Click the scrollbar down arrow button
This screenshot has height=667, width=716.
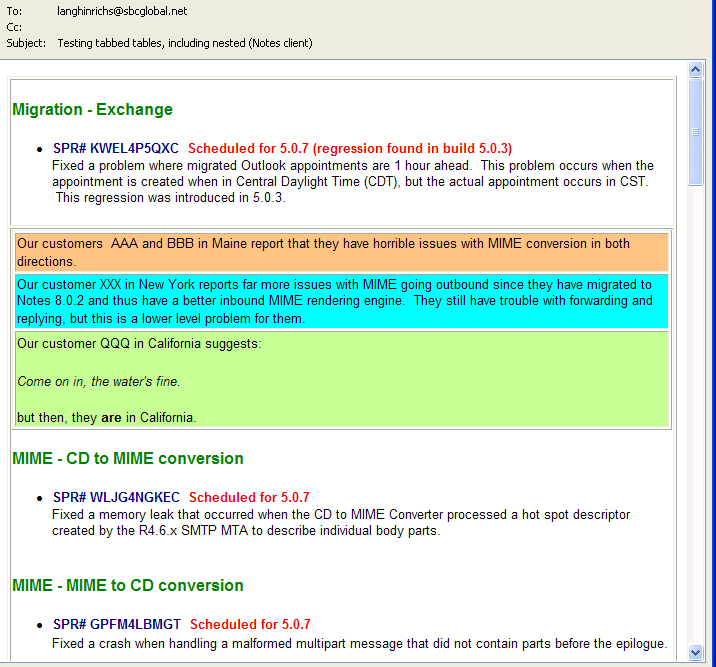pyautogui.click(x=696, y=653)
